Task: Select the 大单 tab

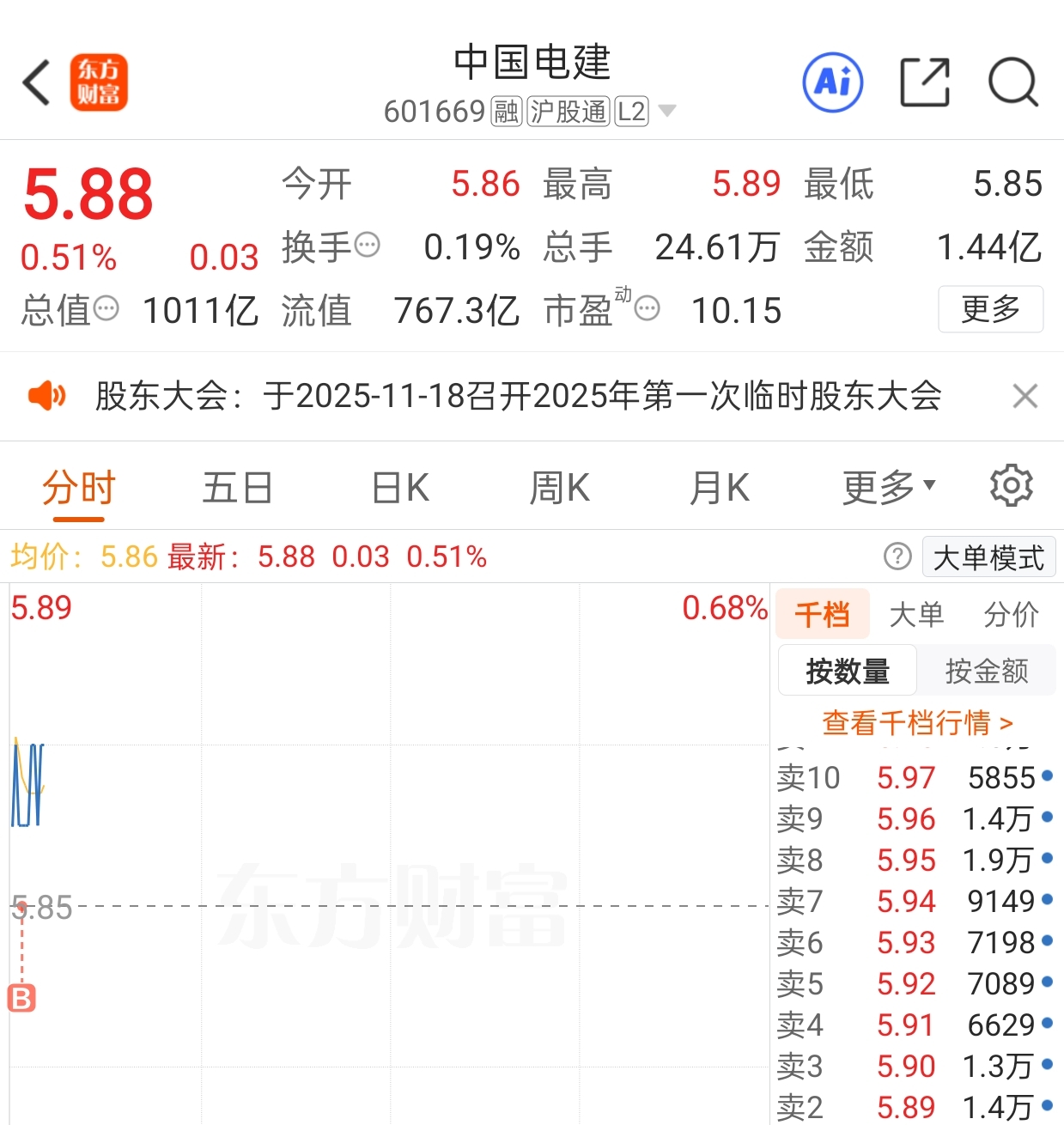Action: [x=916, y=614]
